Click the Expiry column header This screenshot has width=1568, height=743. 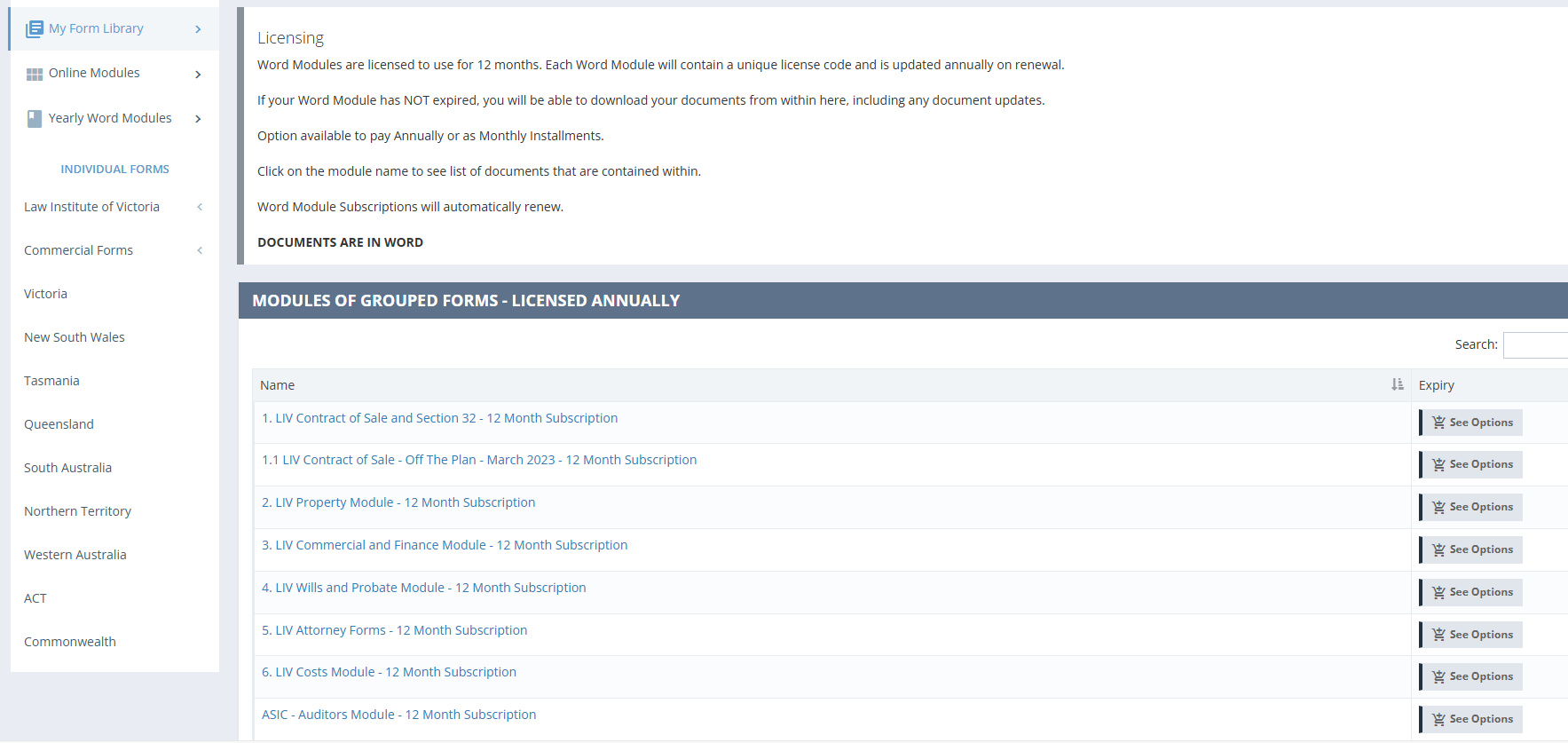pyautogui.click(x=1490, y=385)
